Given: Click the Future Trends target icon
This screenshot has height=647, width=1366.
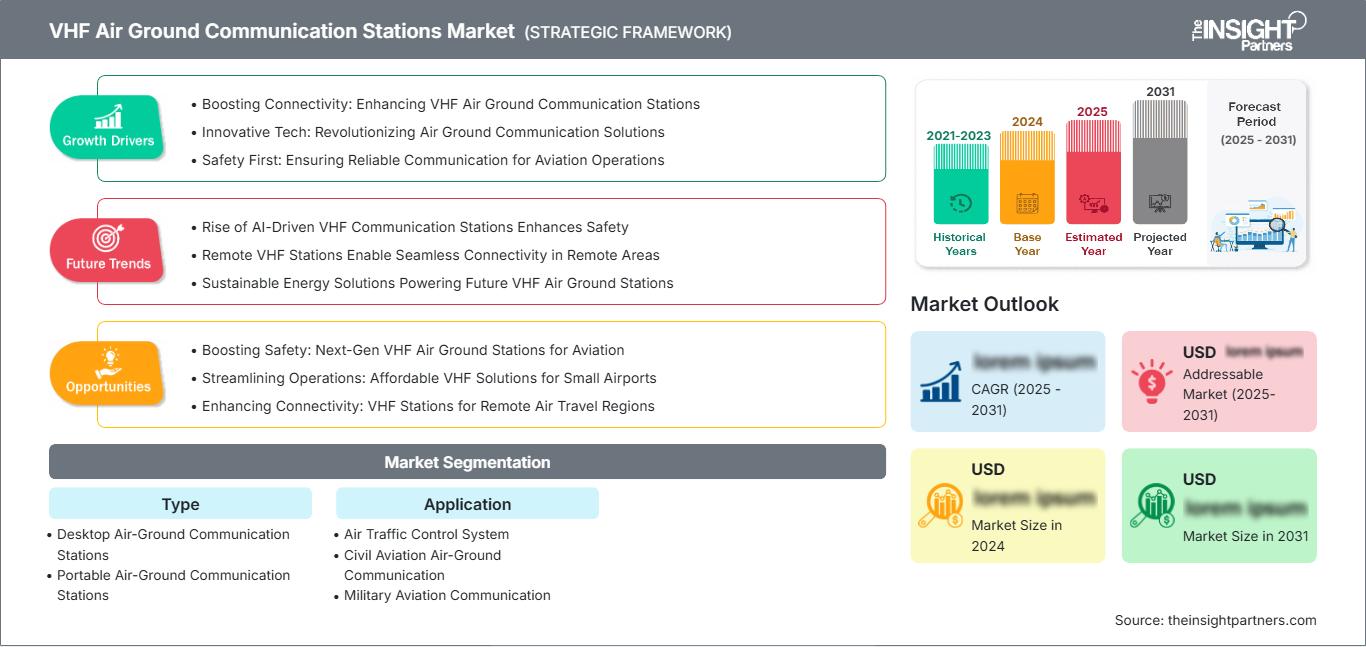Looking at the screenshot, I should click(108, 239).
